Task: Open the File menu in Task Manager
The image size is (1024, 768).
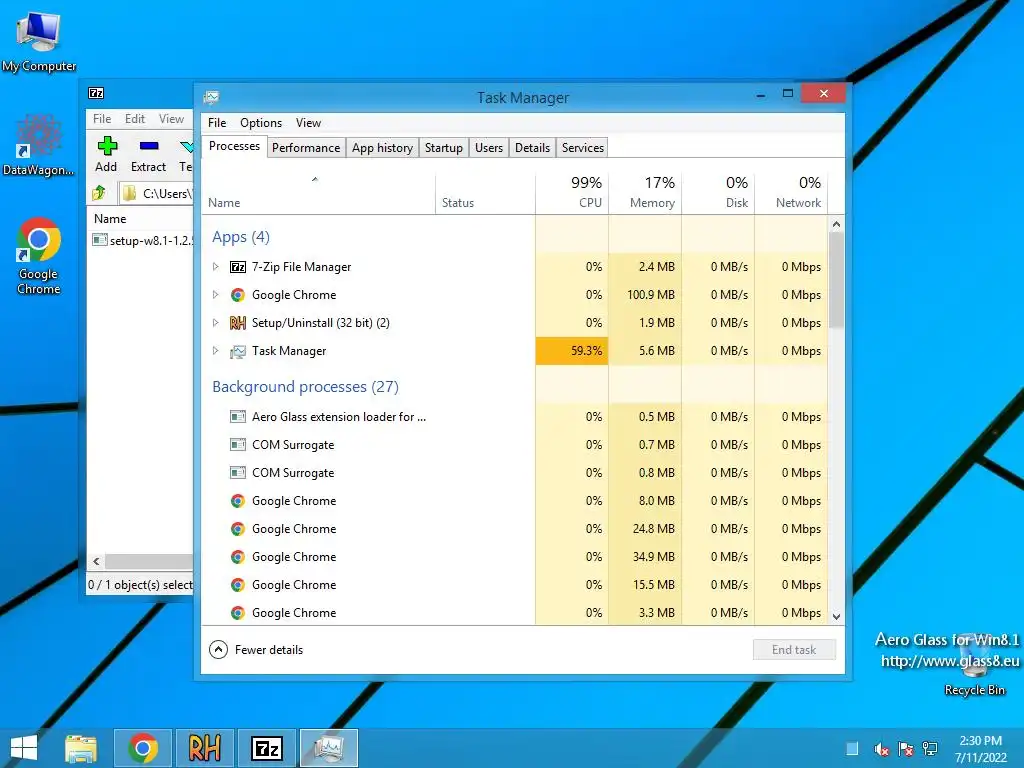Action: click(x=217, y=123)
